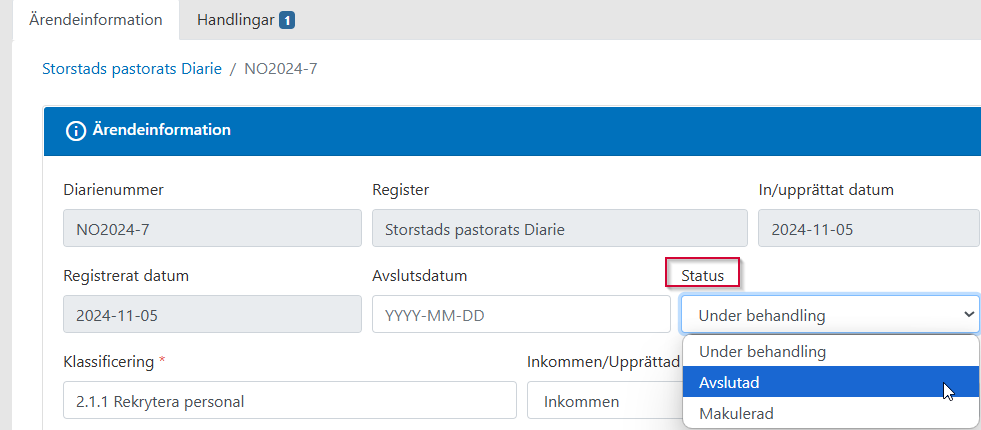Image resolution: width=981 pixels, height=430 pixels.
Task: Click the In/upprättat datum field
Action: [869, 228]
